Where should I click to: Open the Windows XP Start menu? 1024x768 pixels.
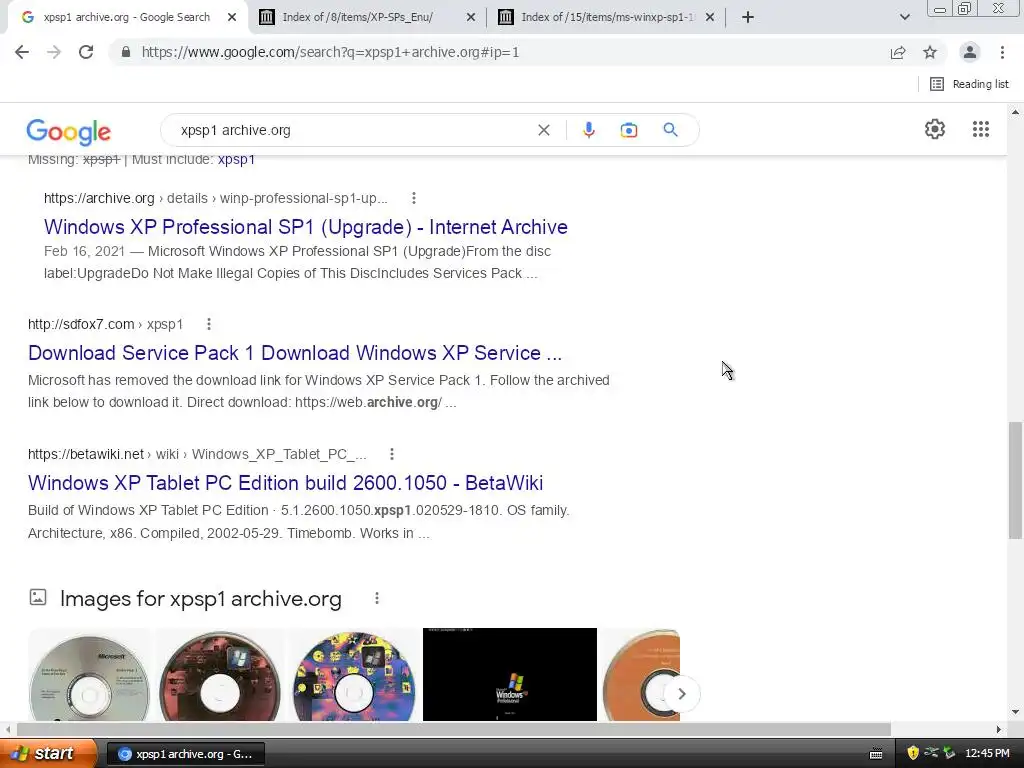coord(46,754)
